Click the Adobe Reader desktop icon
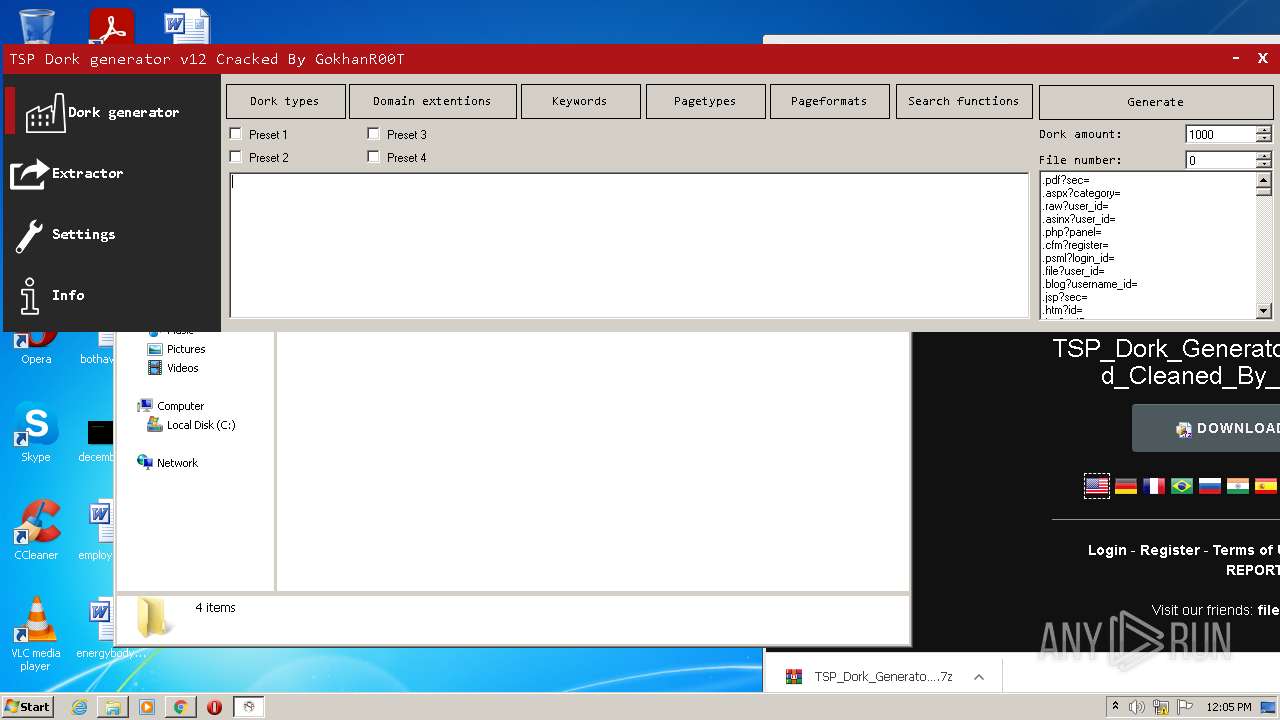 pos(111,26)
